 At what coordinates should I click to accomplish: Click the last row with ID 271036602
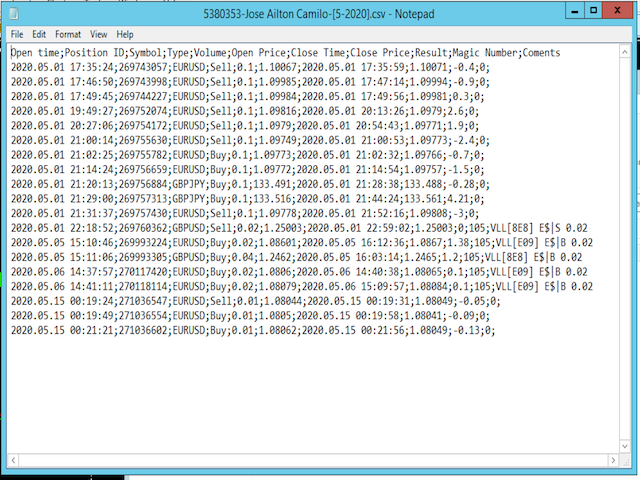(253, 331)
